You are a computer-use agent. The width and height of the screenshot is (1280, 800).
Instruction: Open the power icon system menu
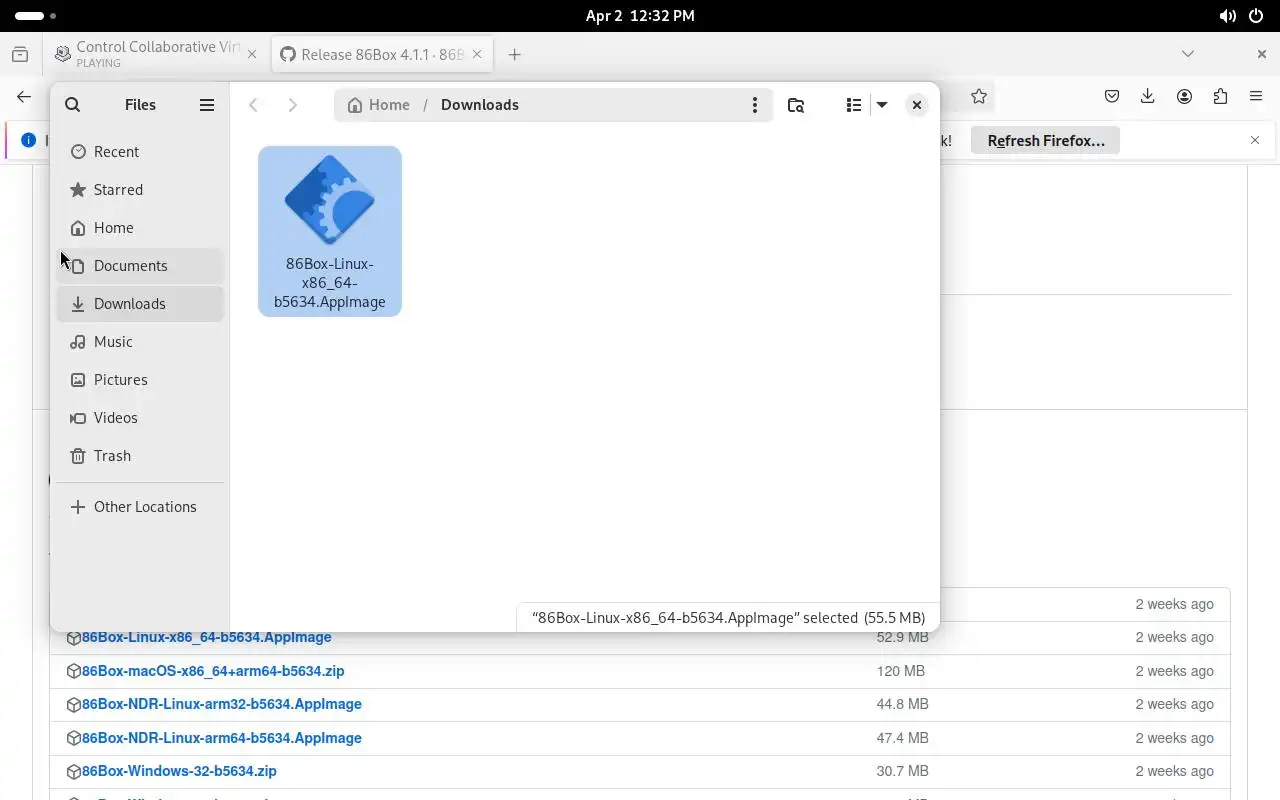point(1257,15)
